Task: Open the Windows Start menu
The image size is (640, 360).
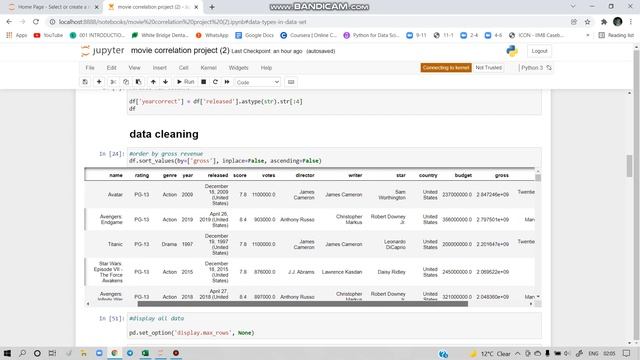Action: [7, 353]
